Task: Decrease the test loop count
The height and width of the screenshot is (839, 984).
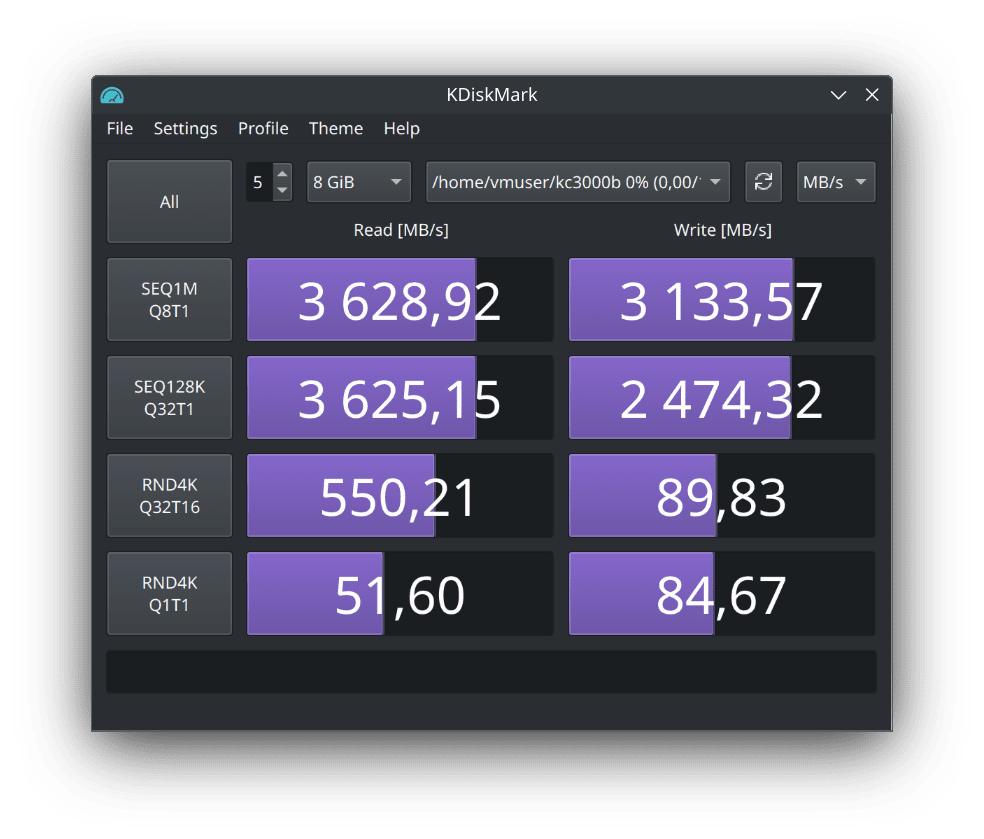Action: (282, 191)
